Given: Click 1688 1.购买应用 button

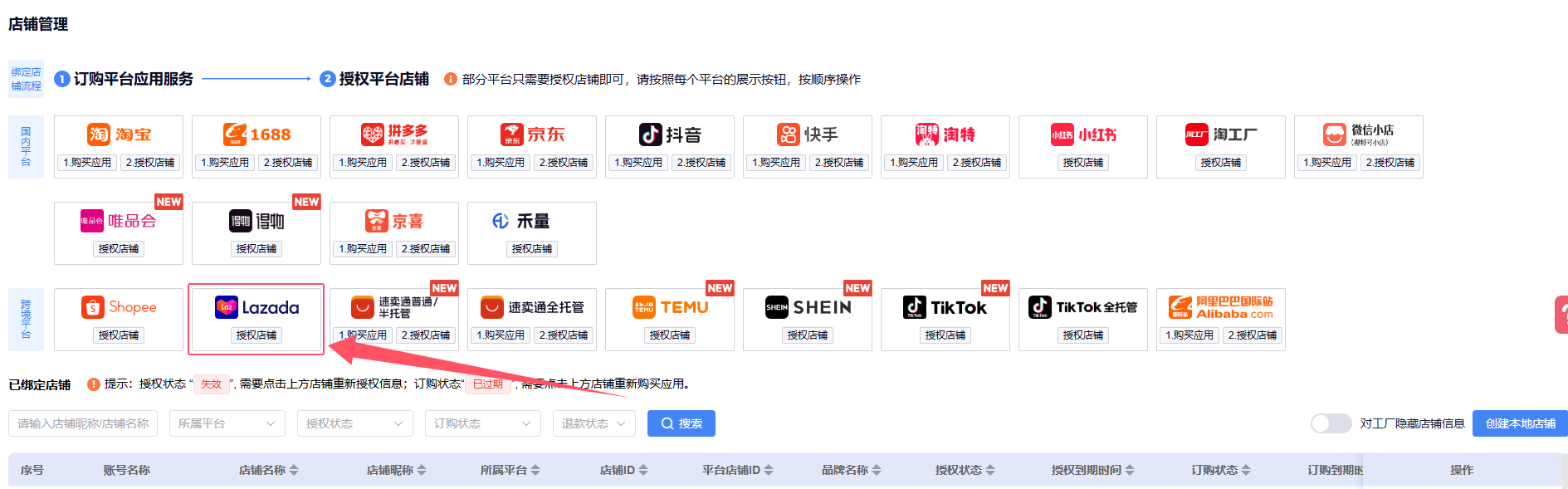Looking at the screenshot, I should [x=225, y=163].
